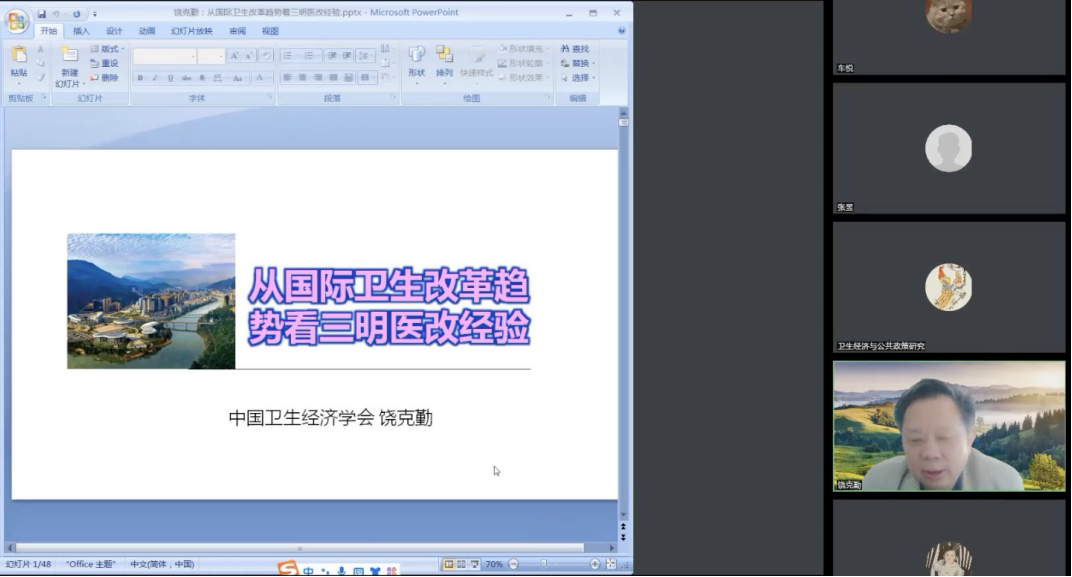Zoom out with the minus button

[513, 564]
